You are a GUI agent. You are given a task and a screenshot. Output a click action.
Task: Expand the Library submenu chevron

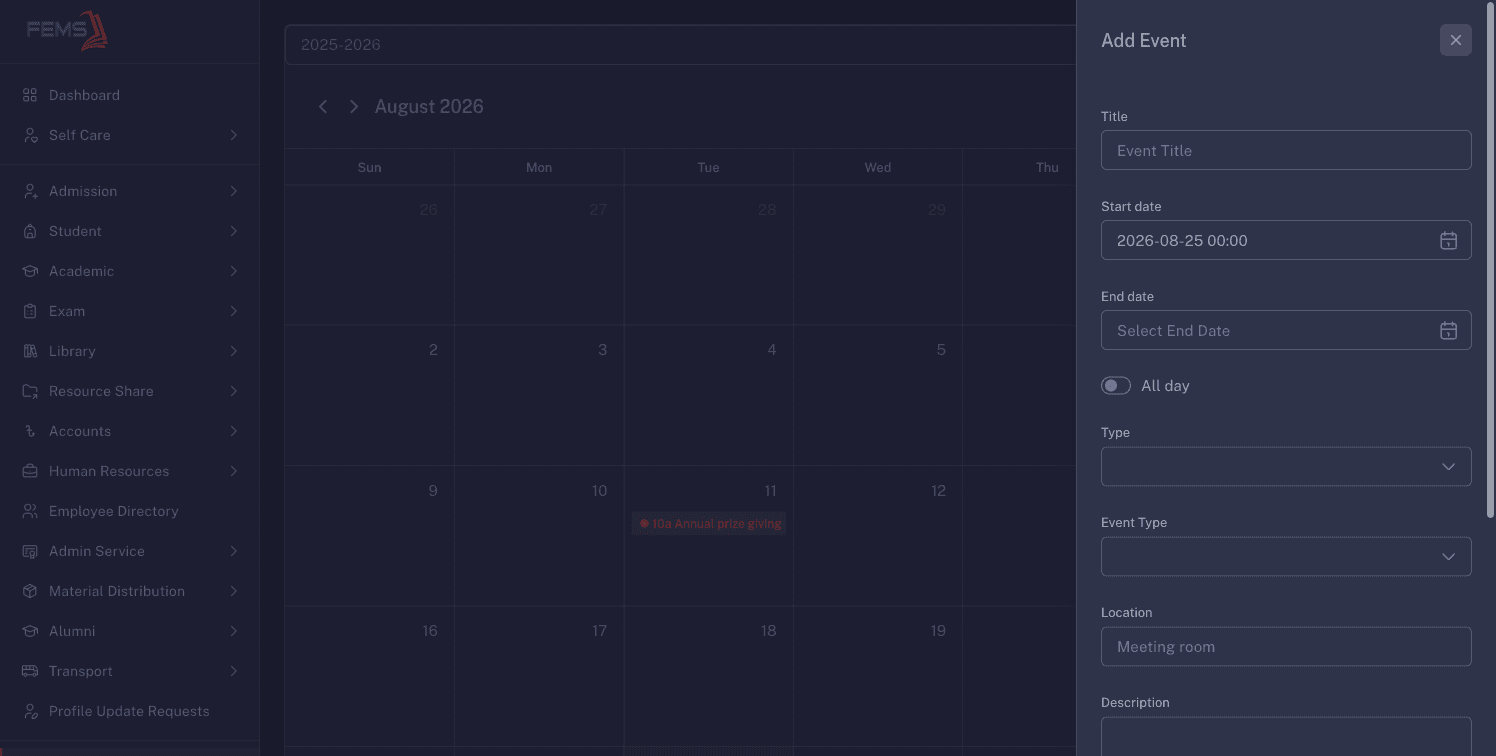233,351
